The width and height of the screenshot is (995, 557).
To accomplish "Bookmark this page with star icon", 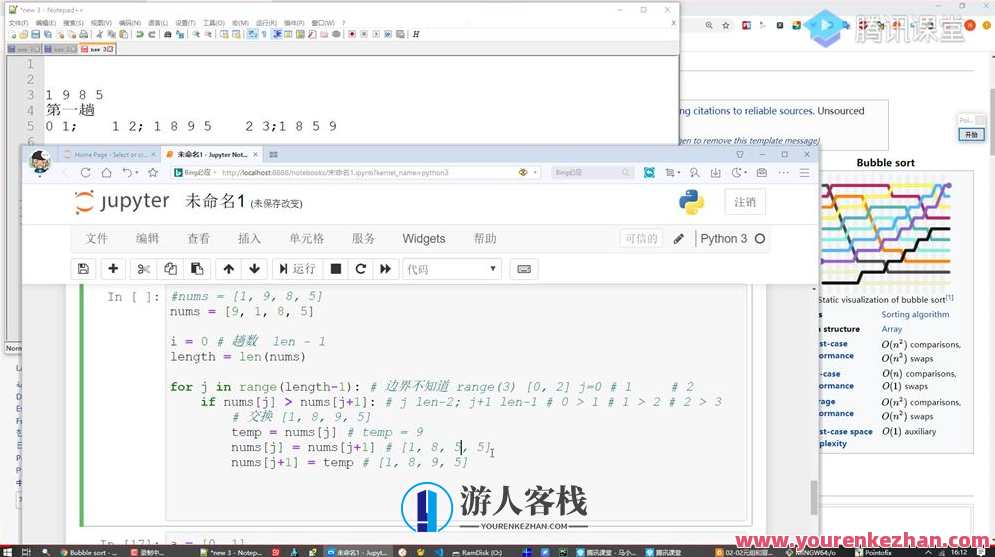I will tap(153, 173).
